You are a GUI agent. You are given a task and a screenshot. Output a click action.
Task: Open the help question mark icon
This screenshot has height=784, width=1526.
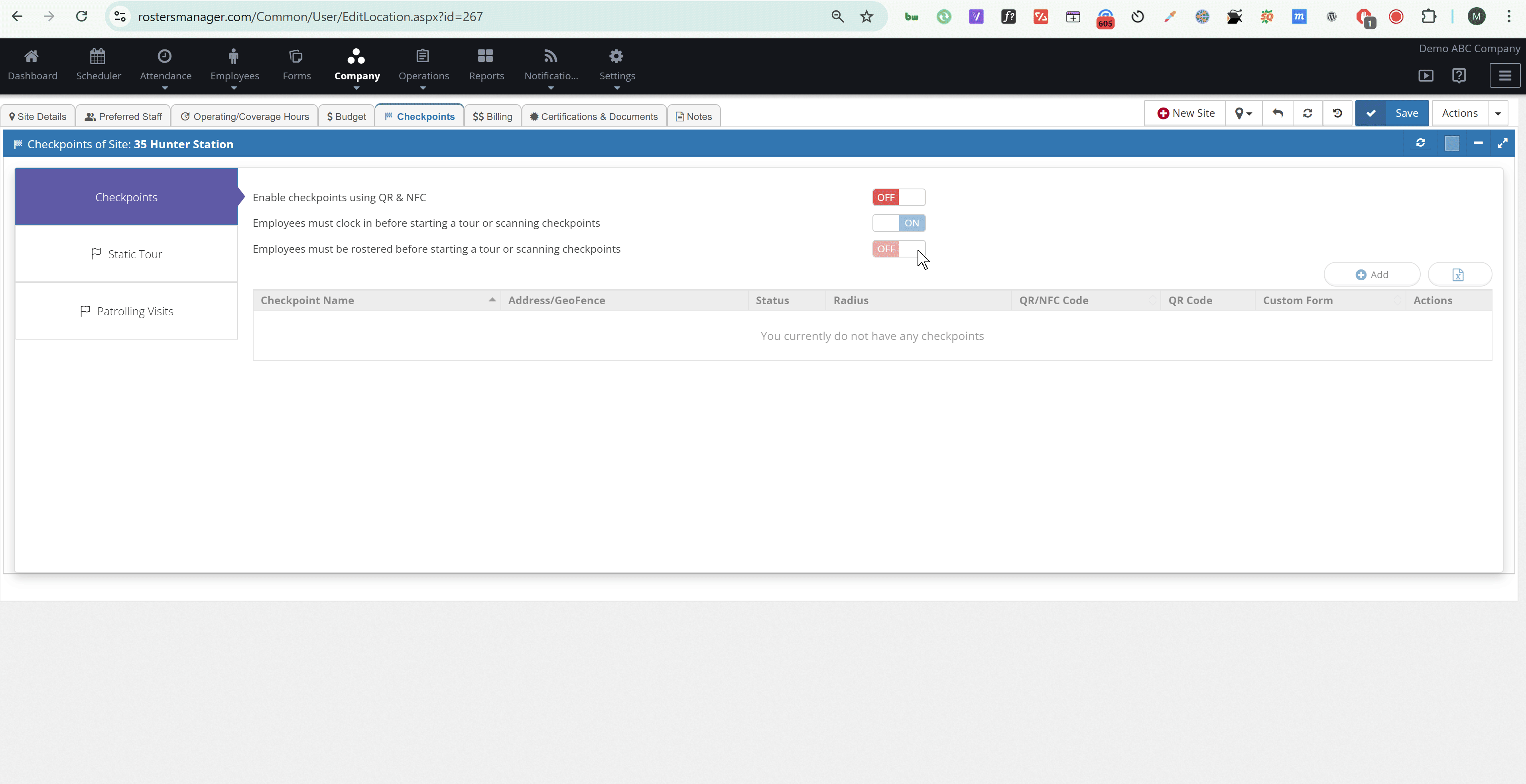coord(1459,76)
